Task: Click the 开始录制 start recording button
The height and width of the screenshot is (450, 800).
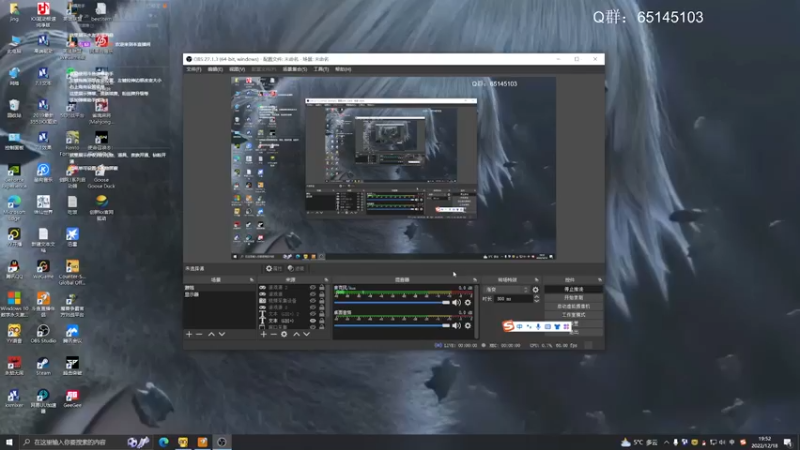Action: pos(573,297)
